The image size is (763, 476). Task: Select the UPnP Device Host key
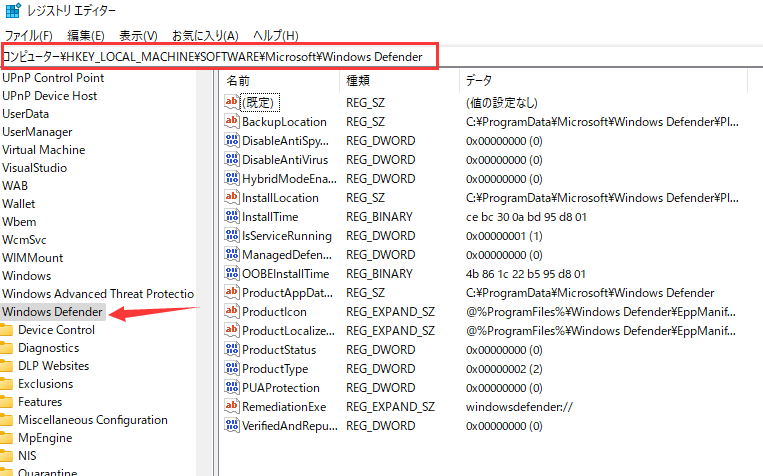pyautogui.click(x=49, y=95)
